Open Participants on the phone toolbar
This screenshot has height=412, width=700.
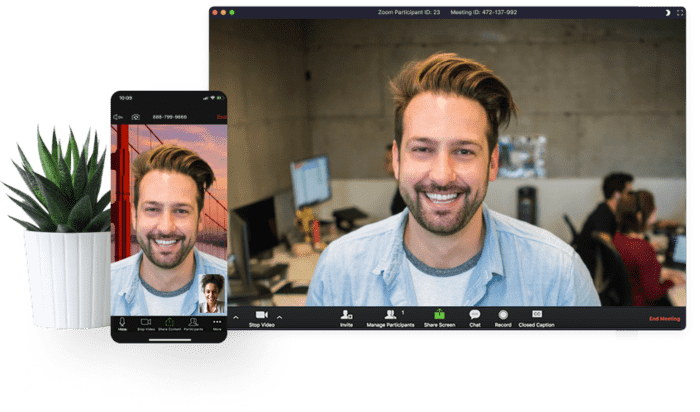point(193,324)
